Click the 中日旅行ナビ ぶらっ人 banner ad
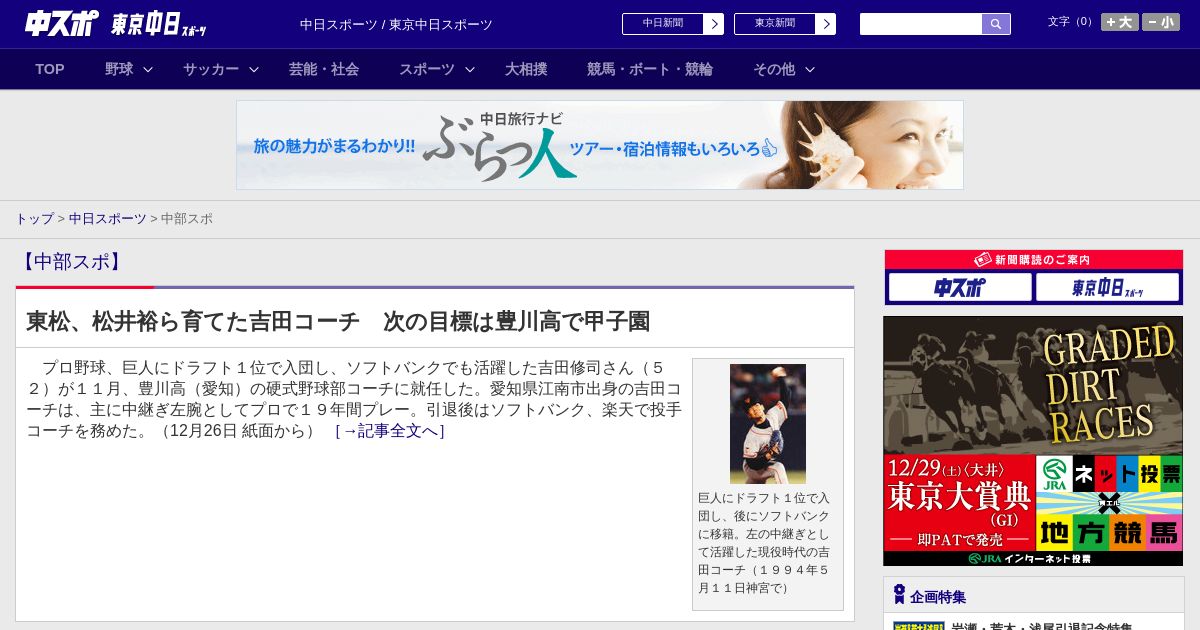Screen dimensions: 1200x630 click(600, 145)
